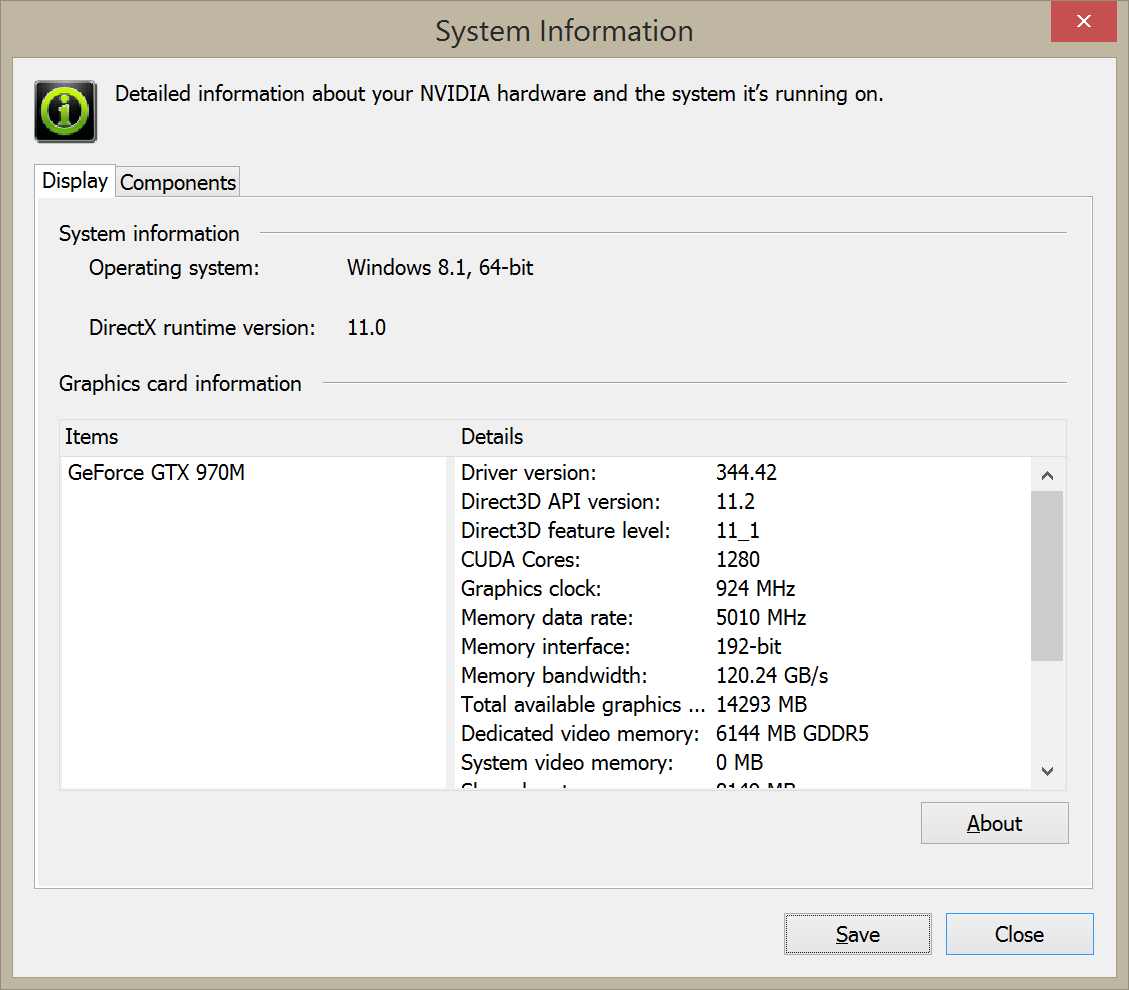Click the Graphics clock label
Screen dimensions: 1129x990
(x=531, y=588)
